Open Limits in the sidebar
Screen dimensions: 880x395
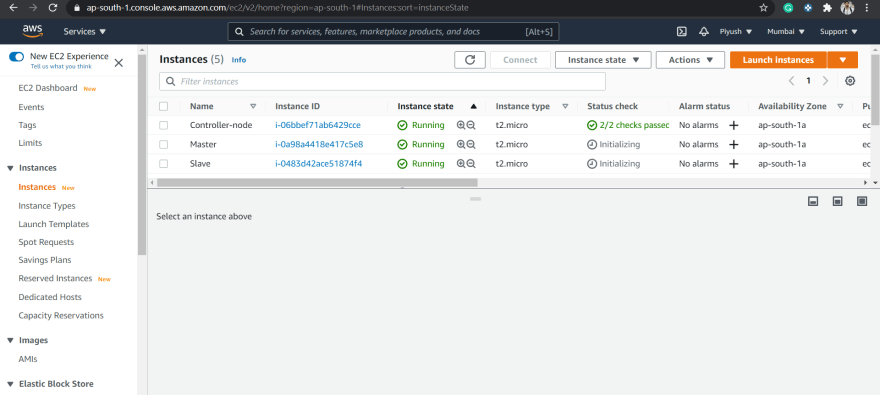tap(30, 143)
